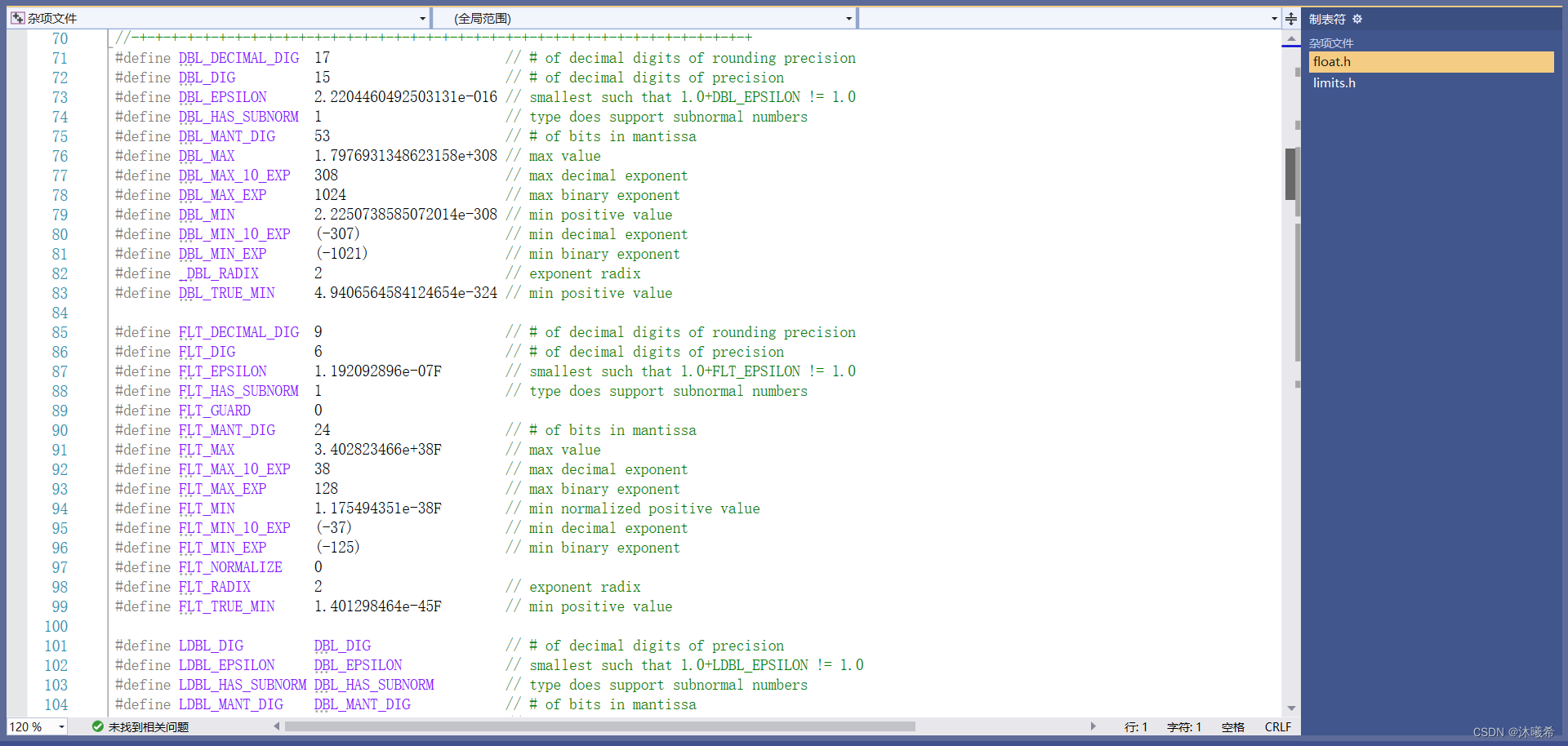The image size is (1568, 746).
Task: Click the document icon before 杂项文件 dropdown
Action: click(x=17, y=16)
